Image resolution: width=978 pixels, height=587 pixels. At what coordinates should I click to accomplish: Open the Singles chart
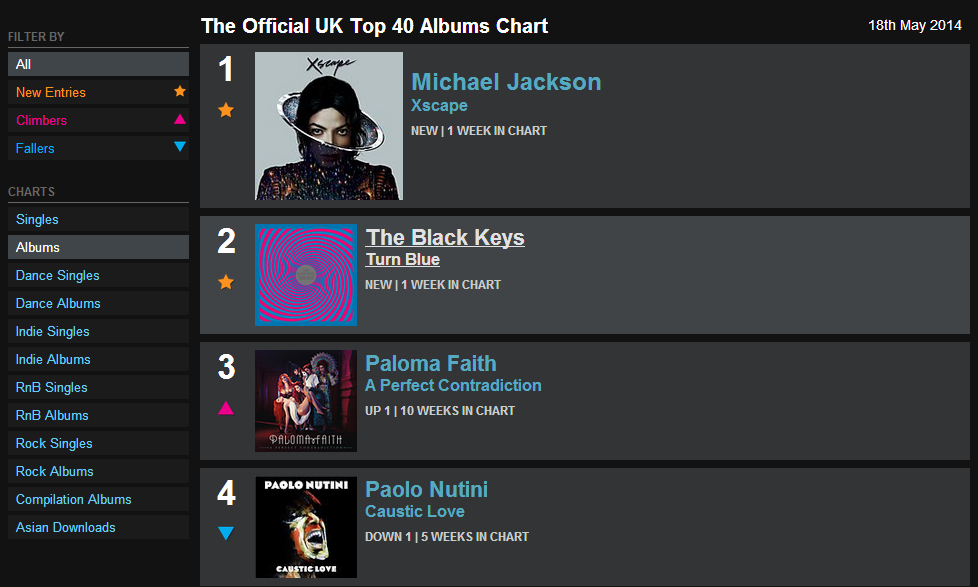tap(37, 219)
